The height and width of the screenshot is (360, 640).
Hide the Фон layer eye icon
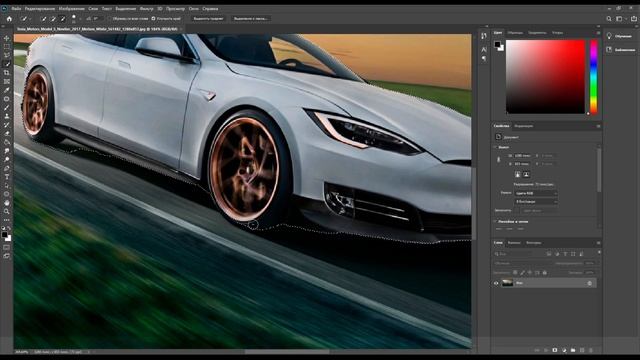[496, 283]
